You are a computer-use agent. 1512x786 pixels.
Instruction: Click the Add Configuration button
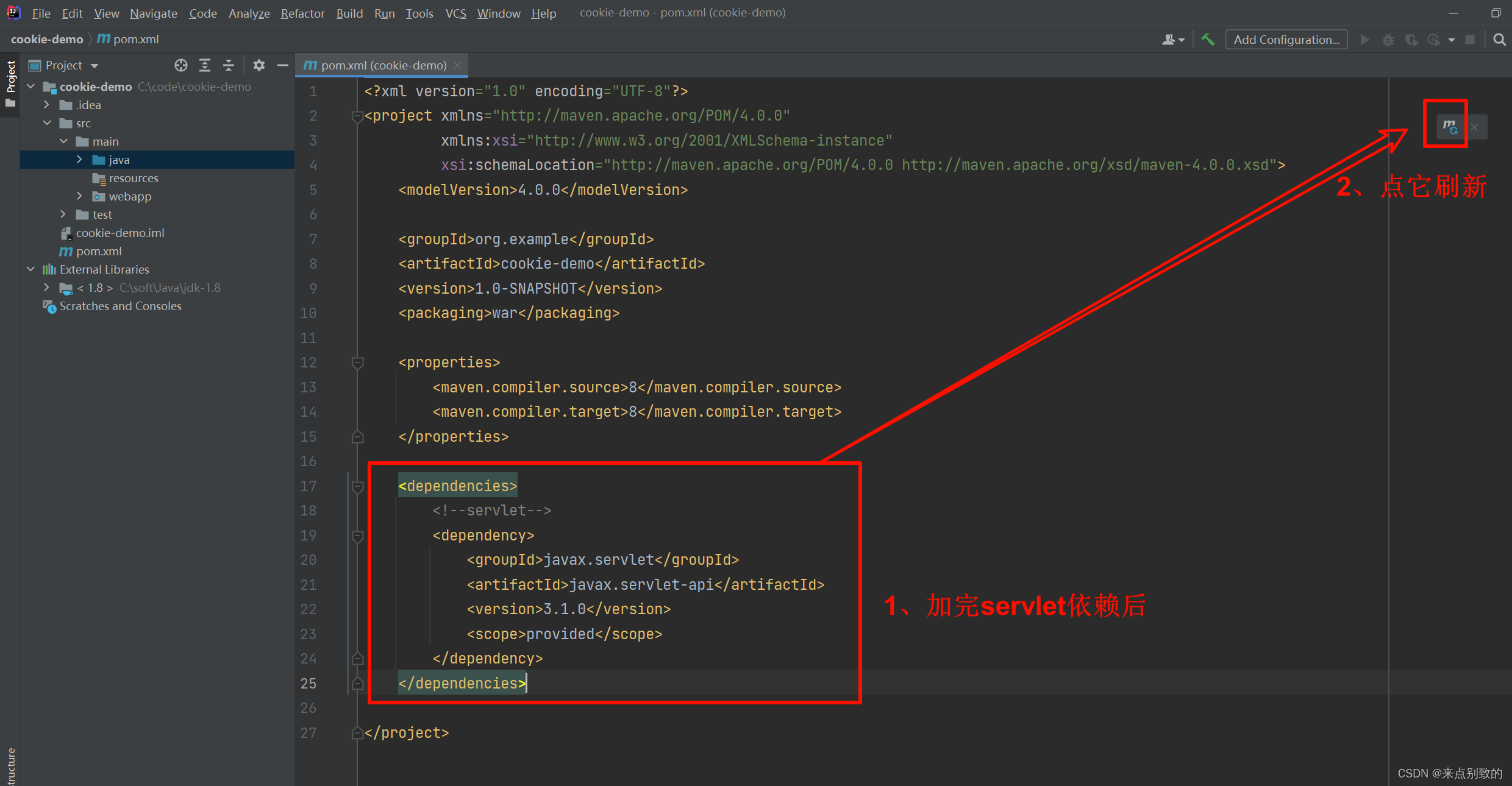click(1286, 39)
